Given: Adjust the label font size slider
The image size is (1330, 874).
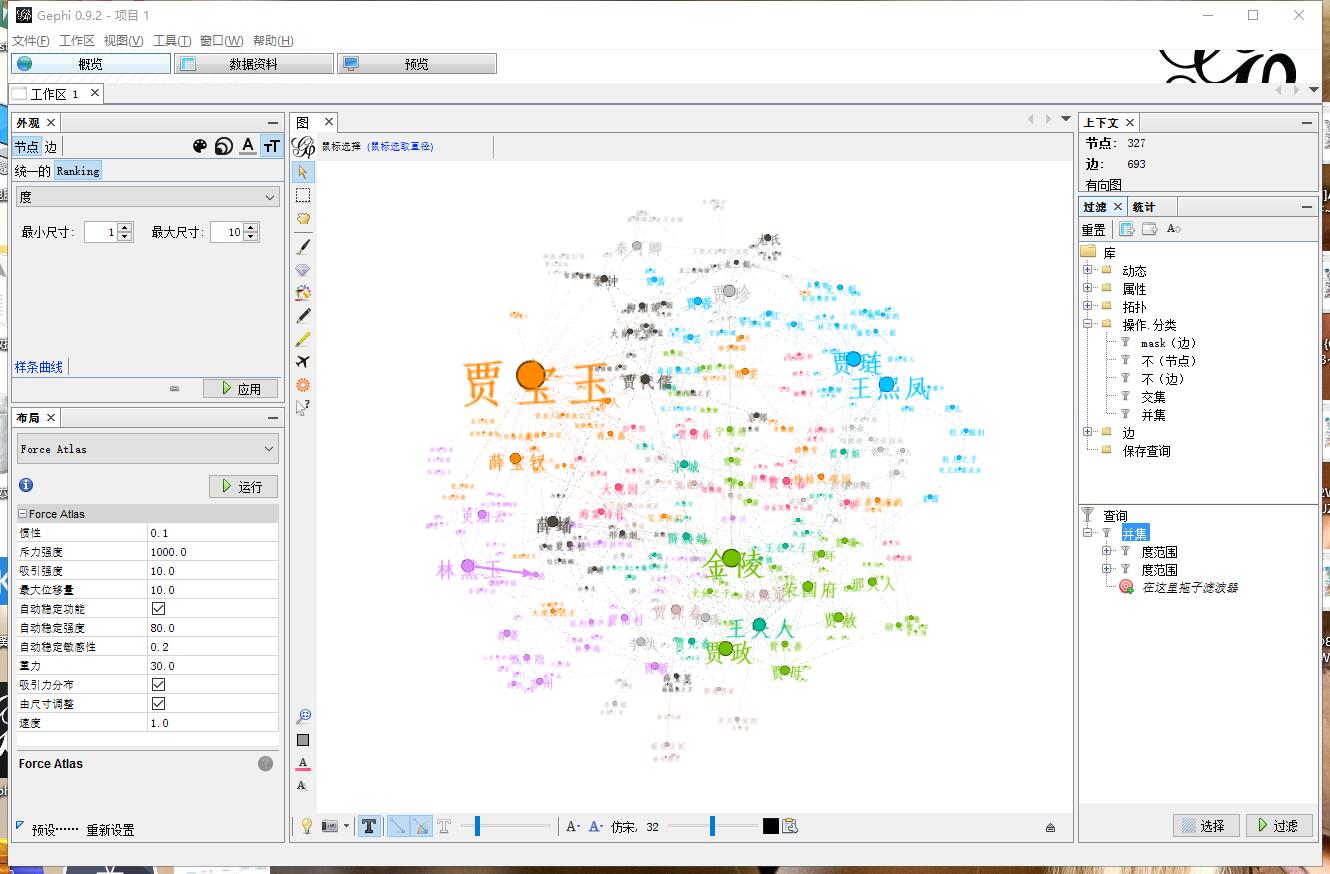Looking at the screenshot, I should (712, 826).
